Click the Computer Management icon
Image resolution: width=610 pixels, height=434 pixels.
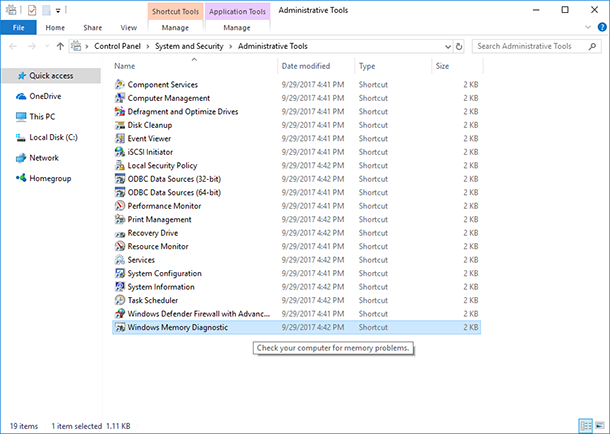(120, 98)
